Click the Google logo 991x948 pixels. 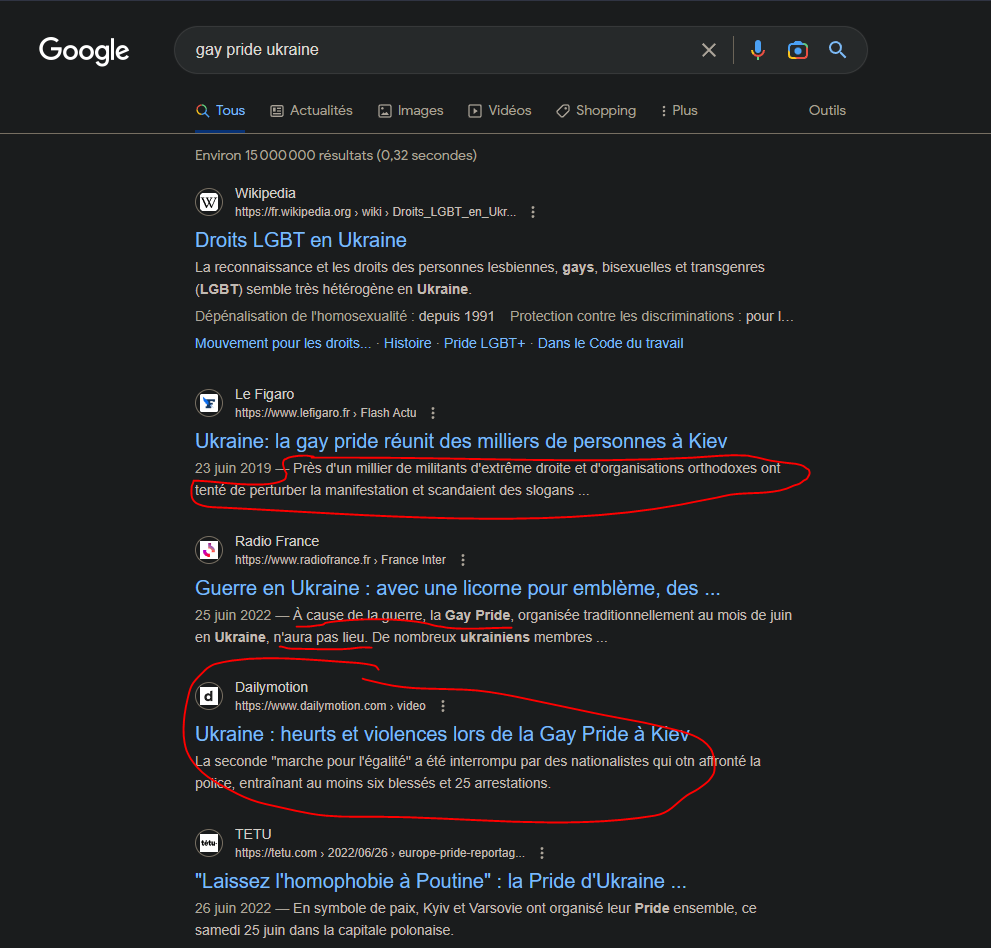point(84,51)
